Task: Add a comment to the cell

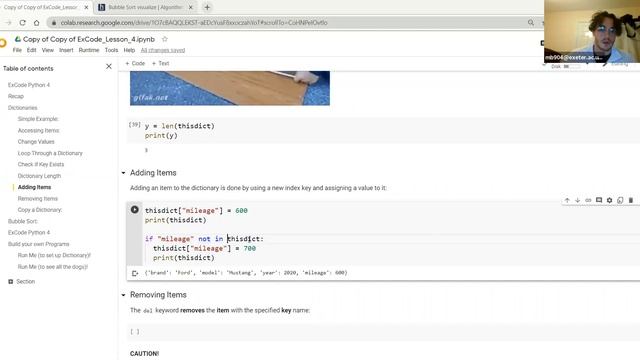Action: (x=599, y=200)
